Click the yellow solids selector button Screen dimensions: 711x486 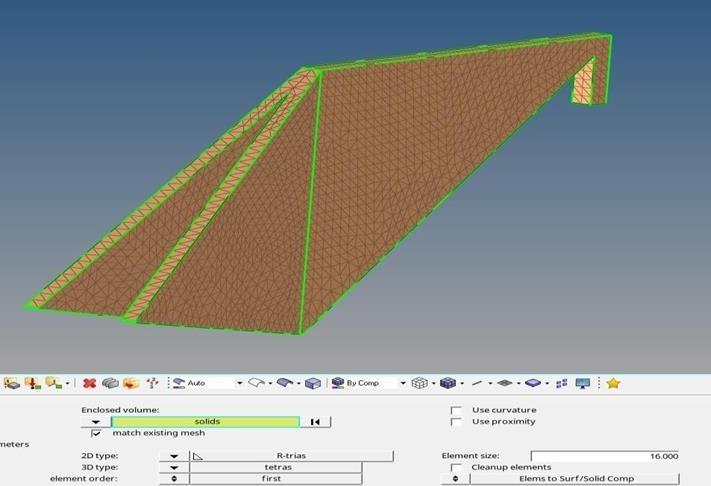click(206, 422)
